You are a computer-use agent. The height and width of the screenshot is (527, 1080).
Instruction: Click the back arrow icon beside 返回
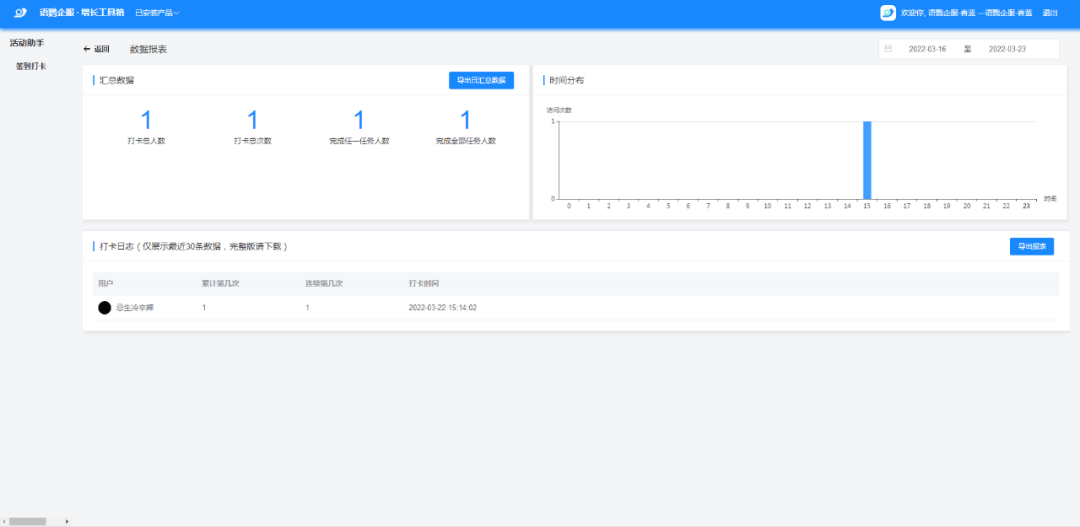tap(87, 49)
